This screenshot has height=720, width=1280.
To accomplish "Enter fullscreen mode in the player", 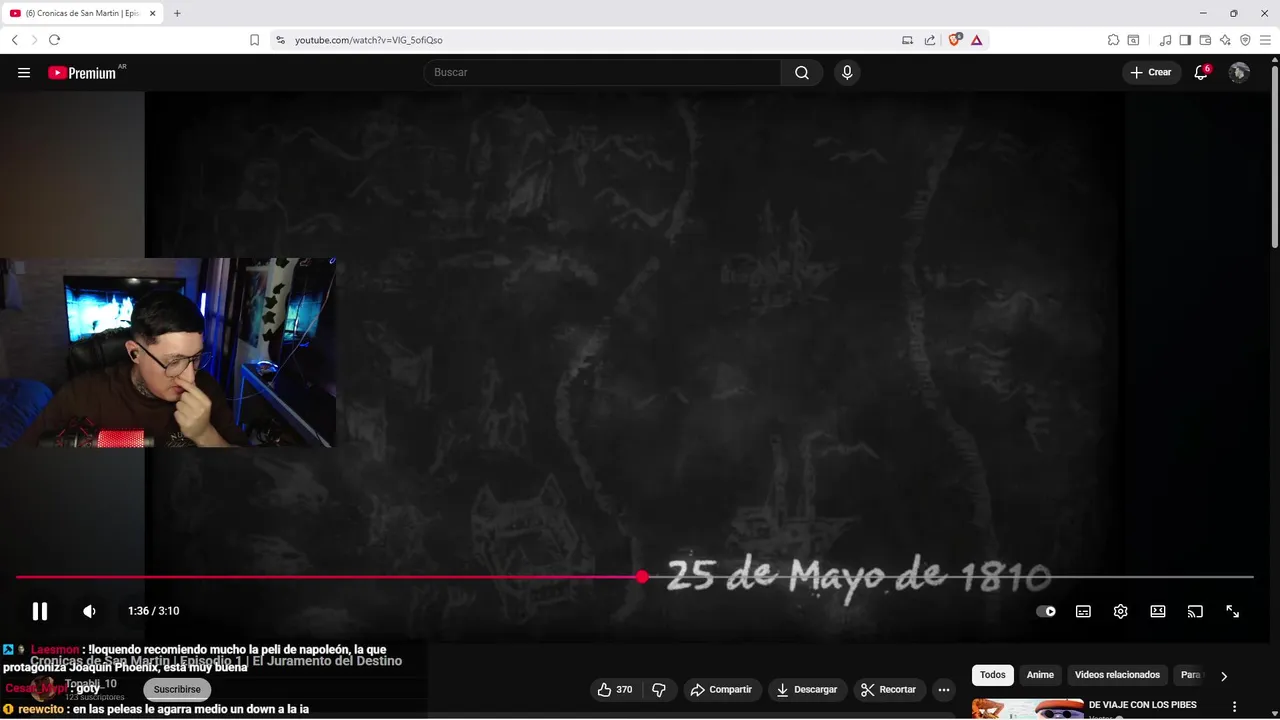I will pos(1233,611).
